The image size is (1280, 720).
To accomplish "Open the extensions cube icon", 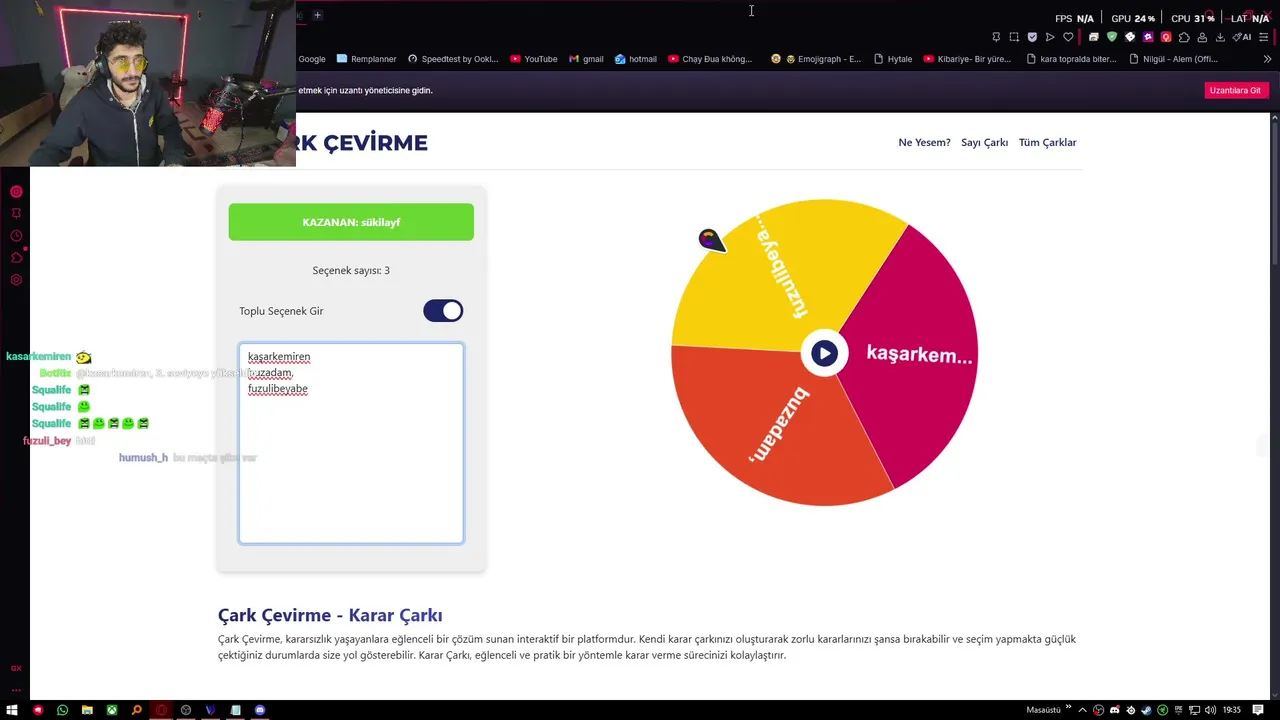I will [x=1184, y=37].
